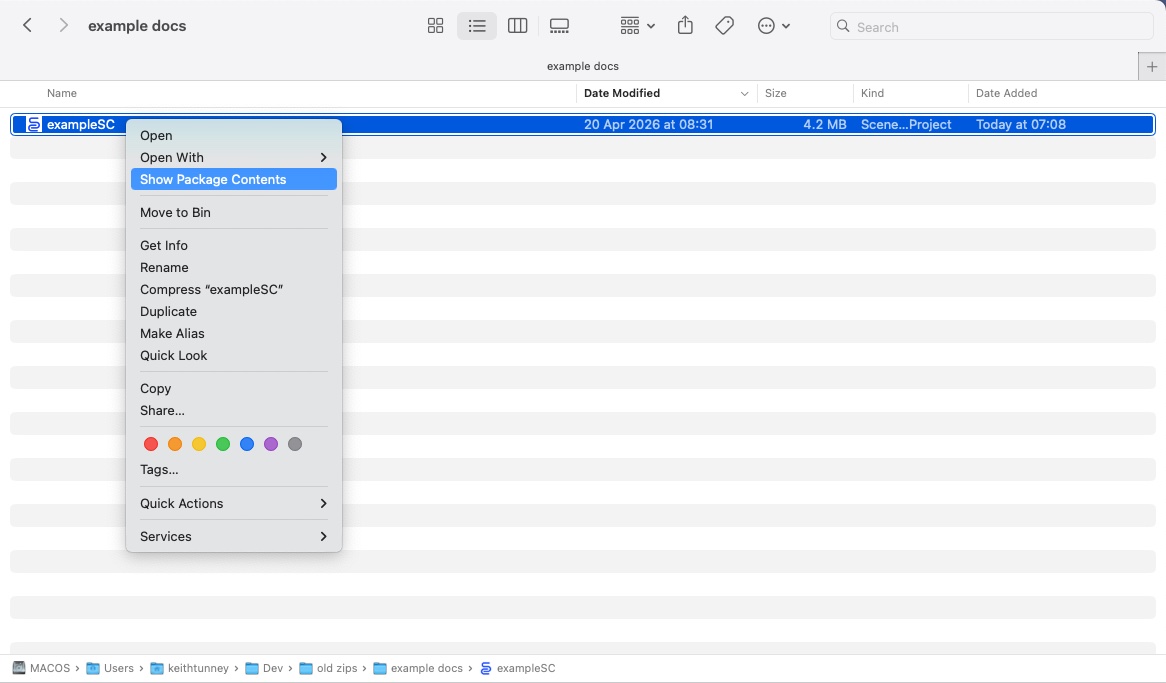Choose Quick Look
Image resolution: width=1166 pixels, height=683 pixels.
click(233, 356)
